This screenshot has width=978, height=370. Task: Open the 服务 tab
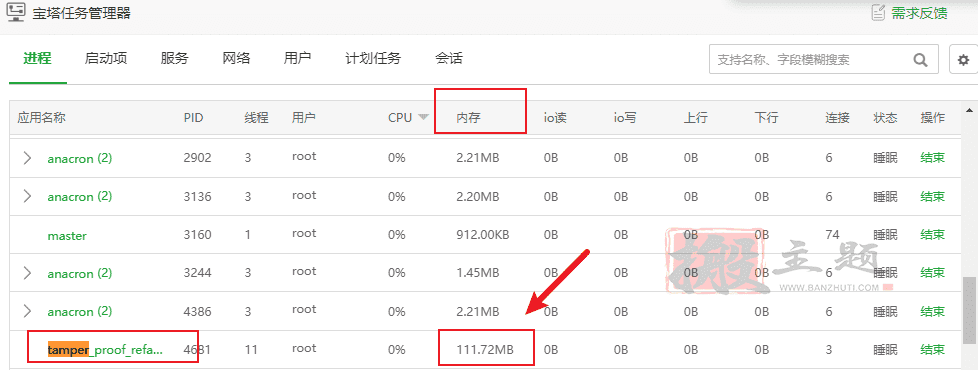pos(174,59)
